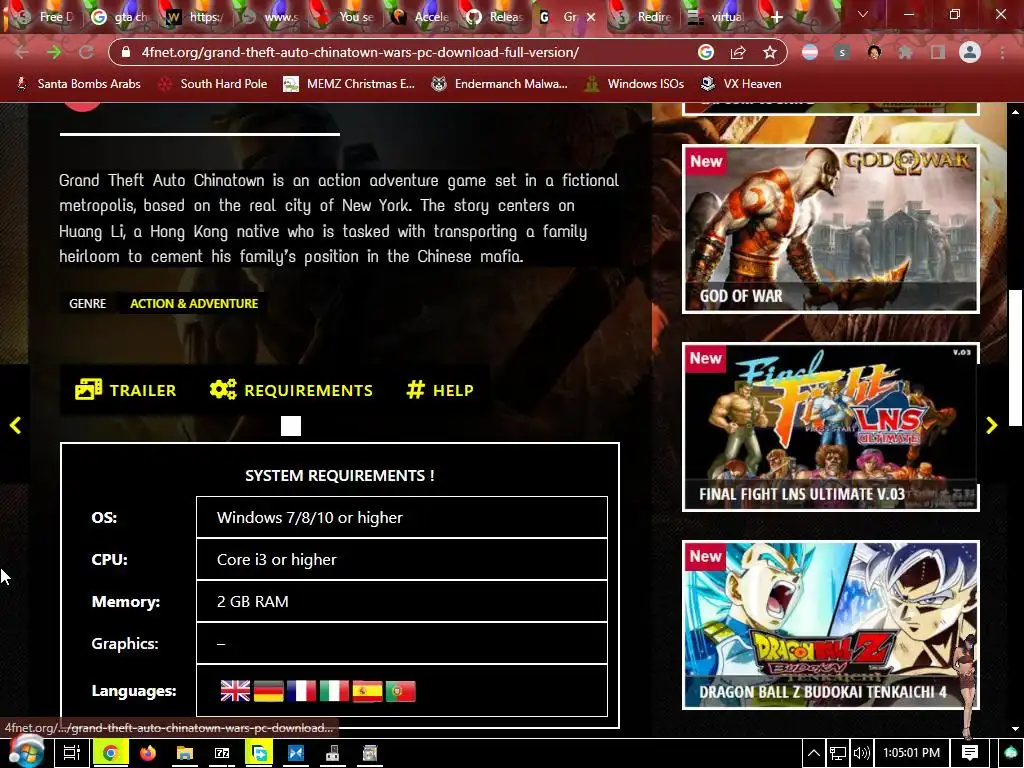Screen dimensions: 1024x768
Task: Open the grey 'S' extension icon
Action: point(842,52)
